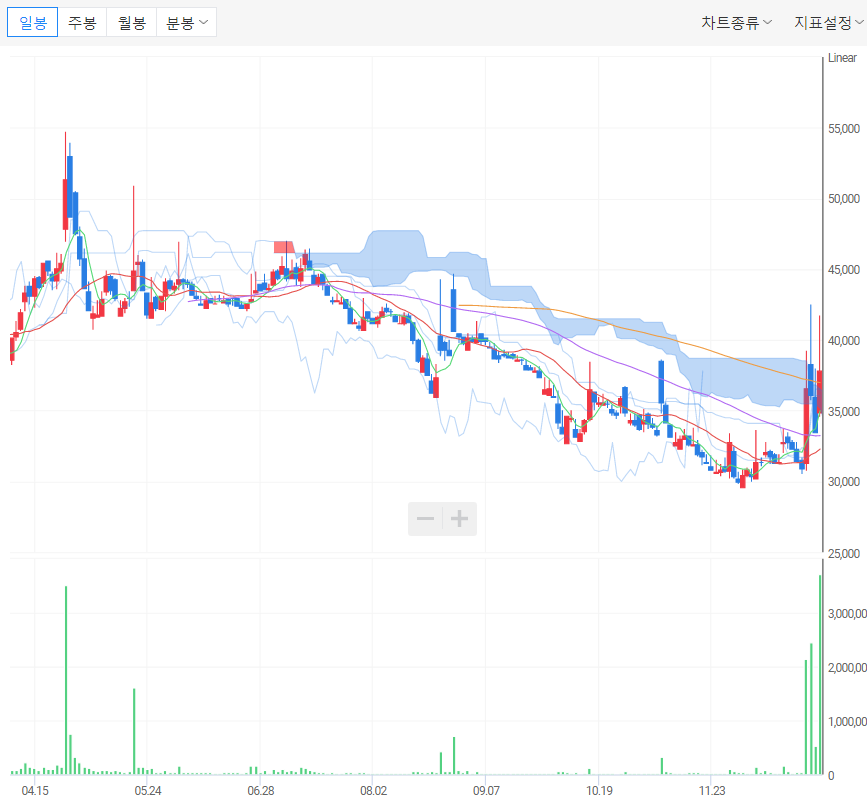Toggle the Linear scale label
Image resolution: width=867 pixels, height=802 pixels.
point(842,58)
